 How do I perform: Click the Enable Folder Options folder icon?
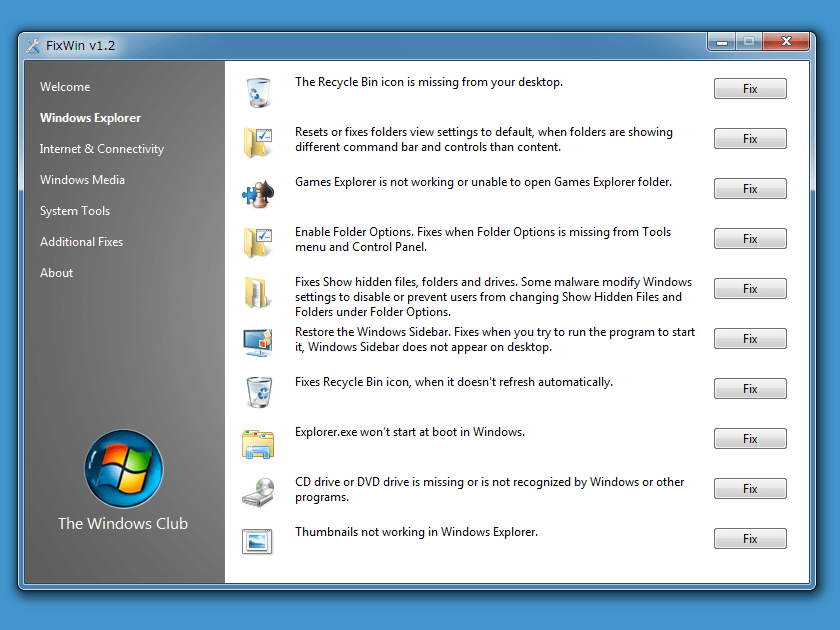(x=258, y=243)
